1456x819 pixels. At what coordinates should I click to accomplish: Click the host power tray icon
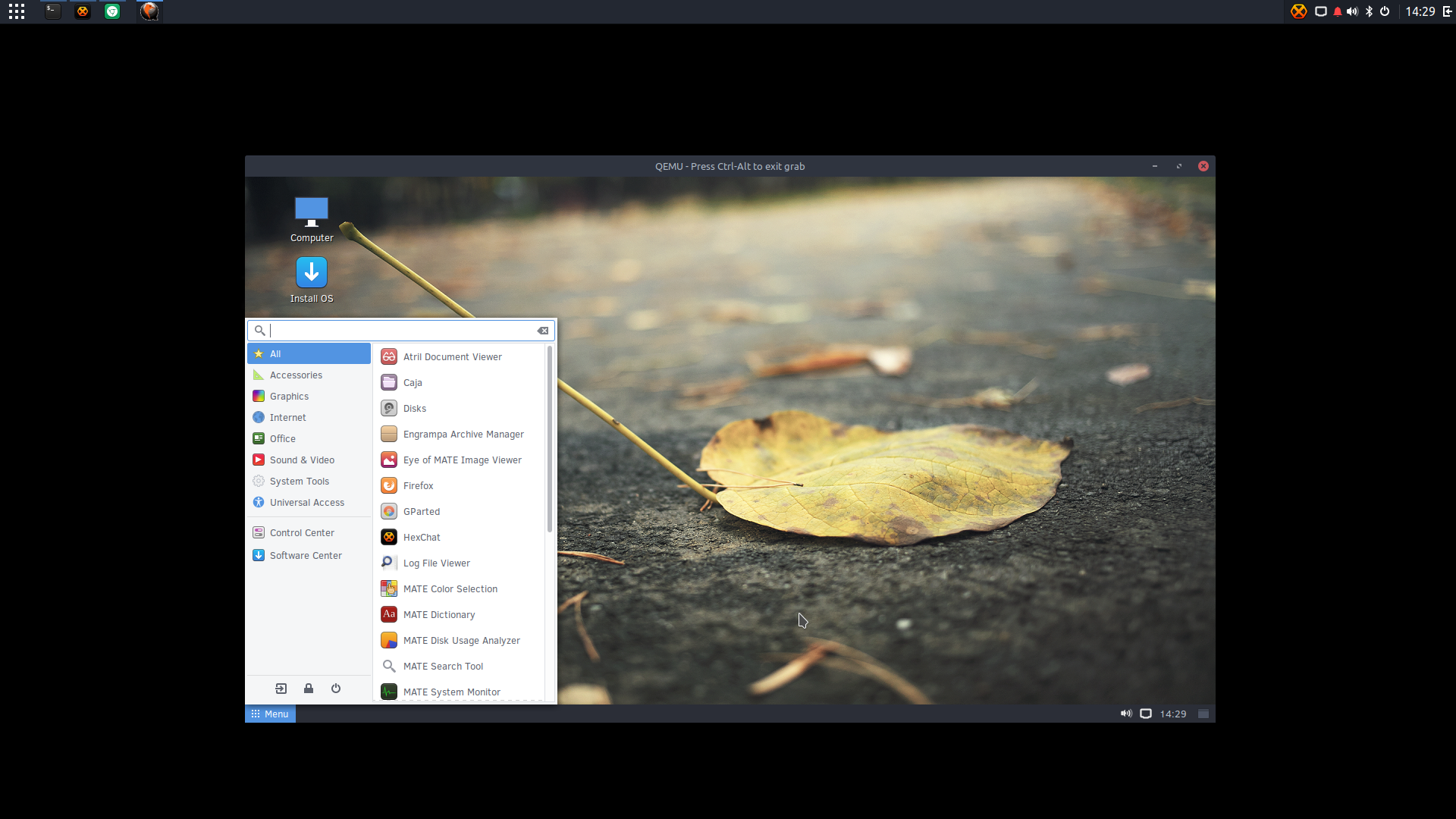tap(1385, 11)
